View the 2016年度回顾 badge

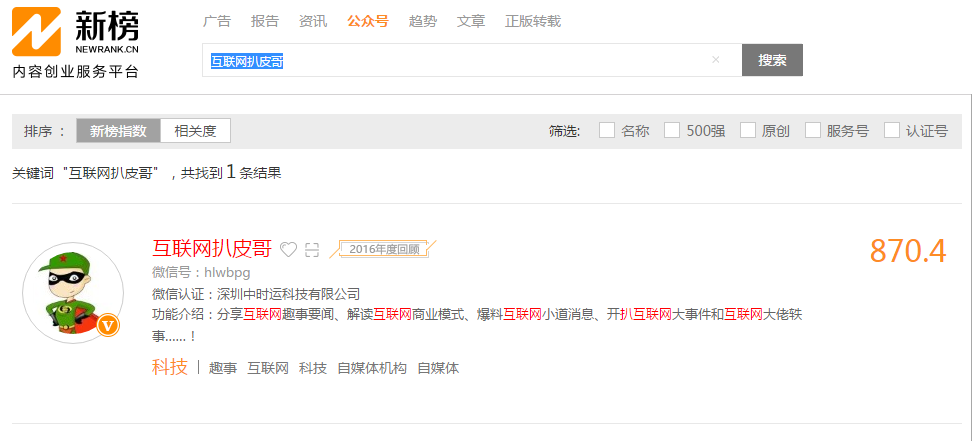tap(384, 249)
